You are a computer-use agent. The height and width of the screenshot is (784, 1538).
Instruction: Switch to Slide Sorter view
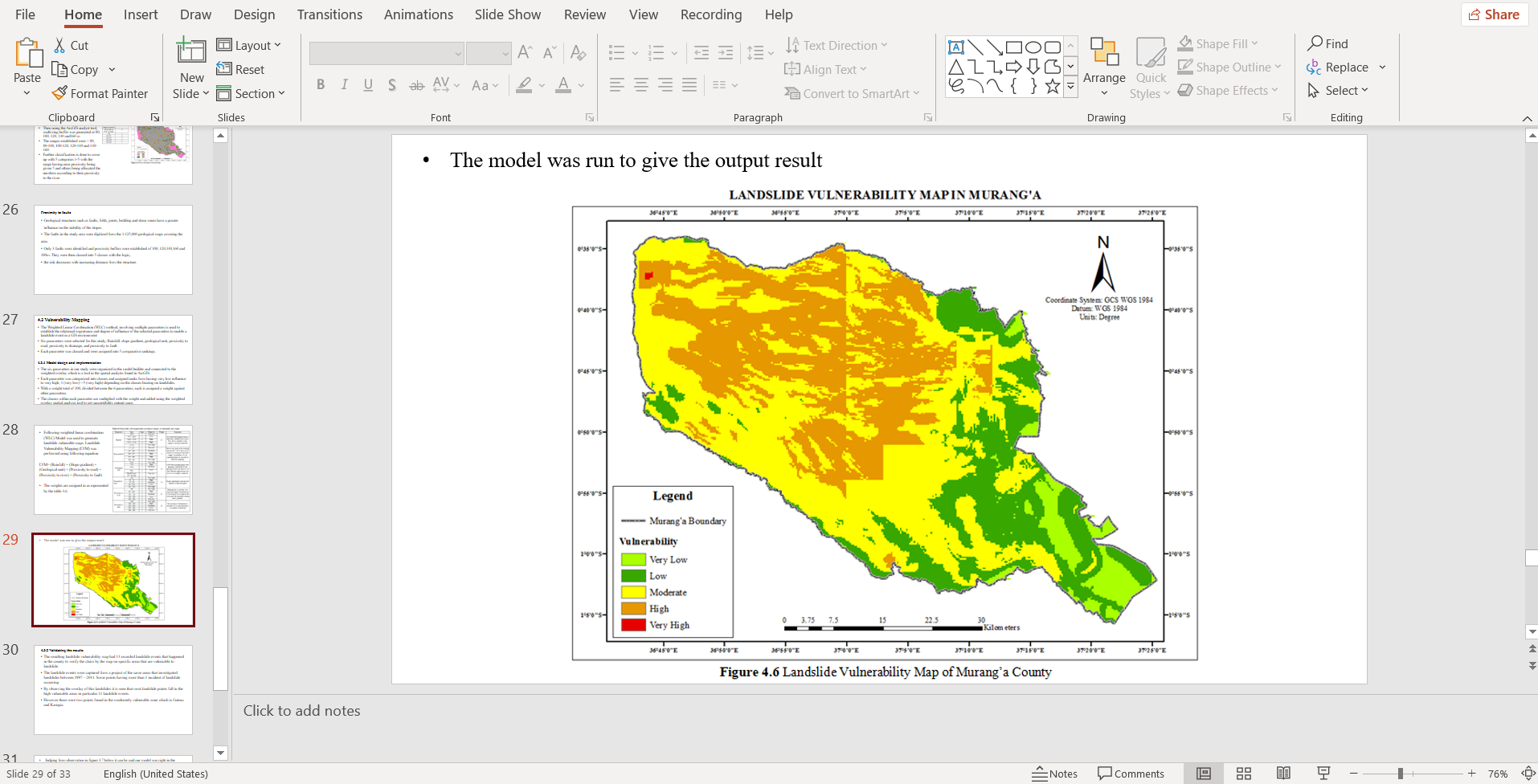pyautogui.click(x=1243, y=774)
